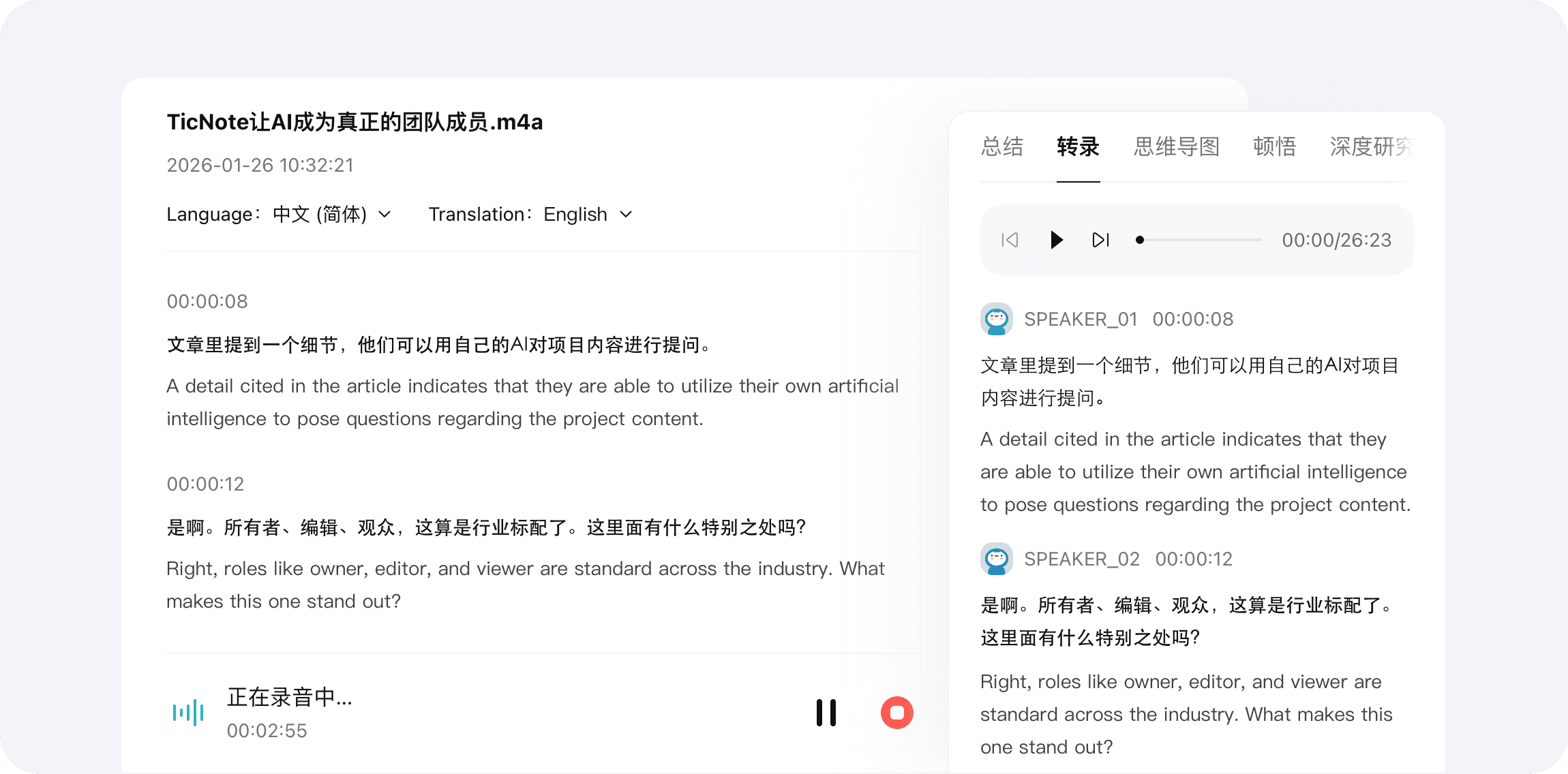Stop recording with red button
This screenshot has height=774, width=1568.
click(896, 713)
